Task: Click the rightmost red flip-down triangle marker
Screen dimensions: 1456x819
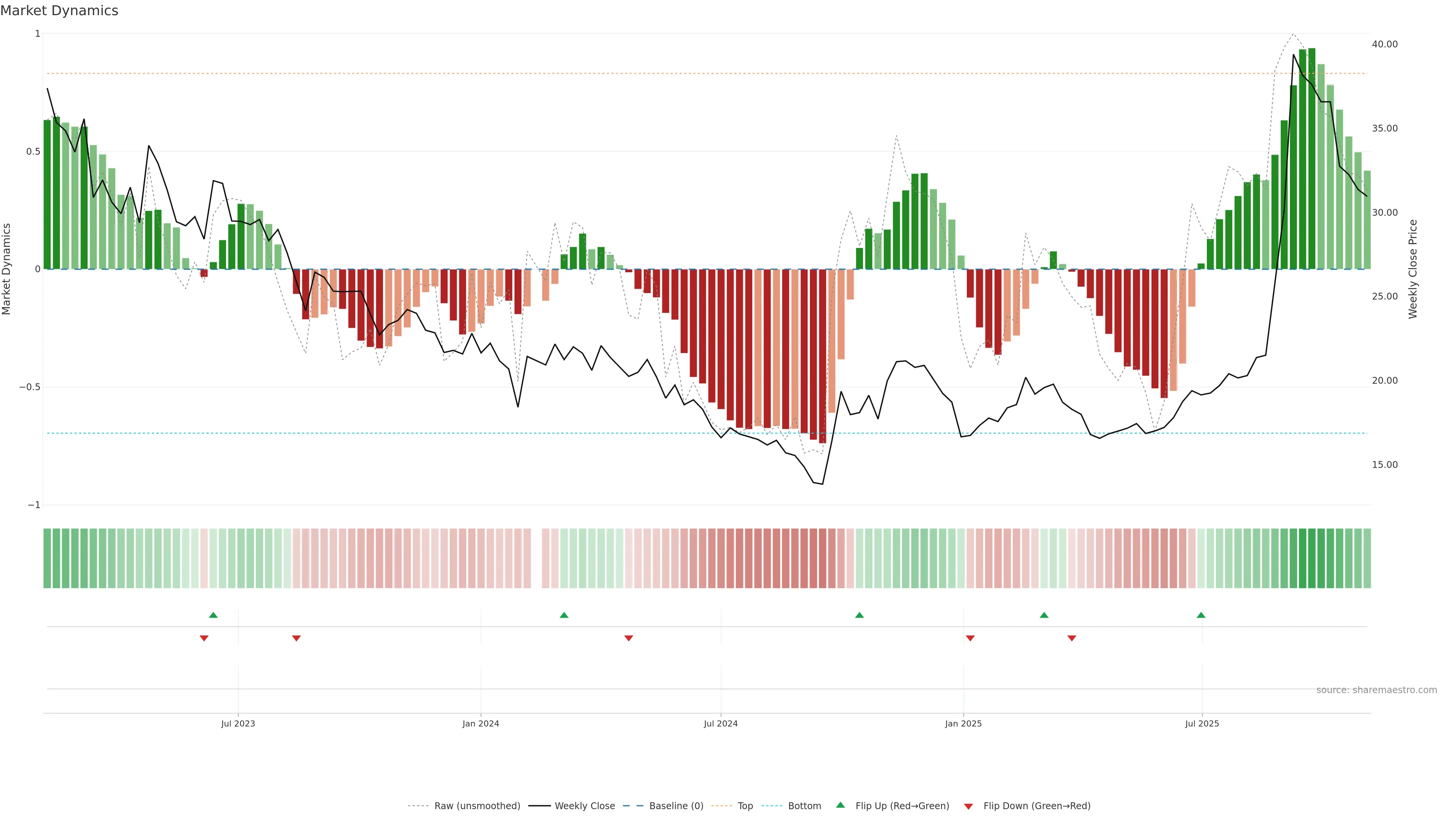Action: click(x=1072, y=638)
